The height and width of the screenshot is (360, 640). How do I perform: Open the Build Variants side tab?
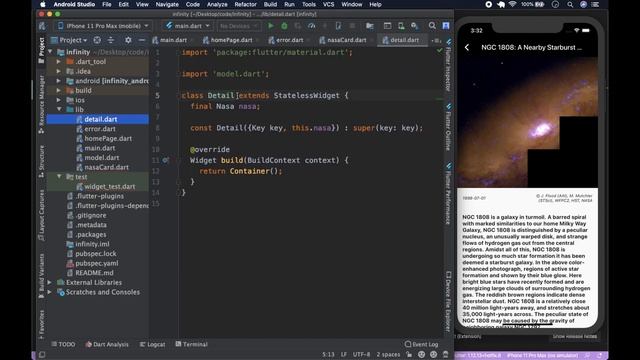(41, 276)
